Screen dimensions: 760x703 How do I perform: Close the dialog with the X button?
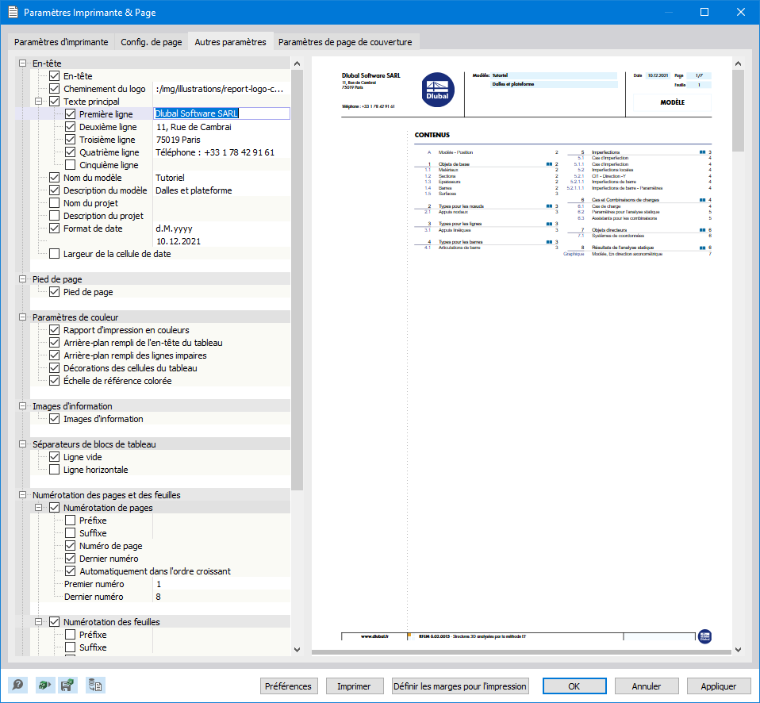tap(741, 12)
